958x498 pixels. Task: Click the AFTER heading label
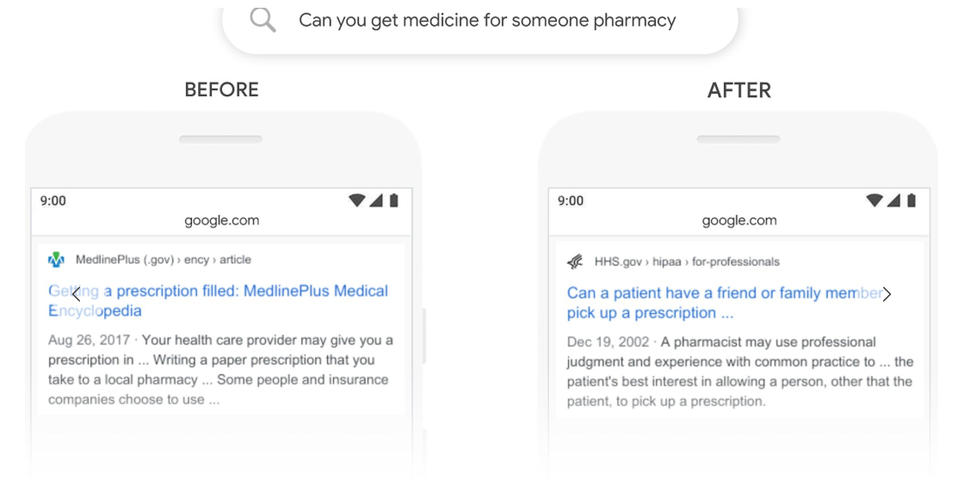pyautogui.click(x=739, y=90)
